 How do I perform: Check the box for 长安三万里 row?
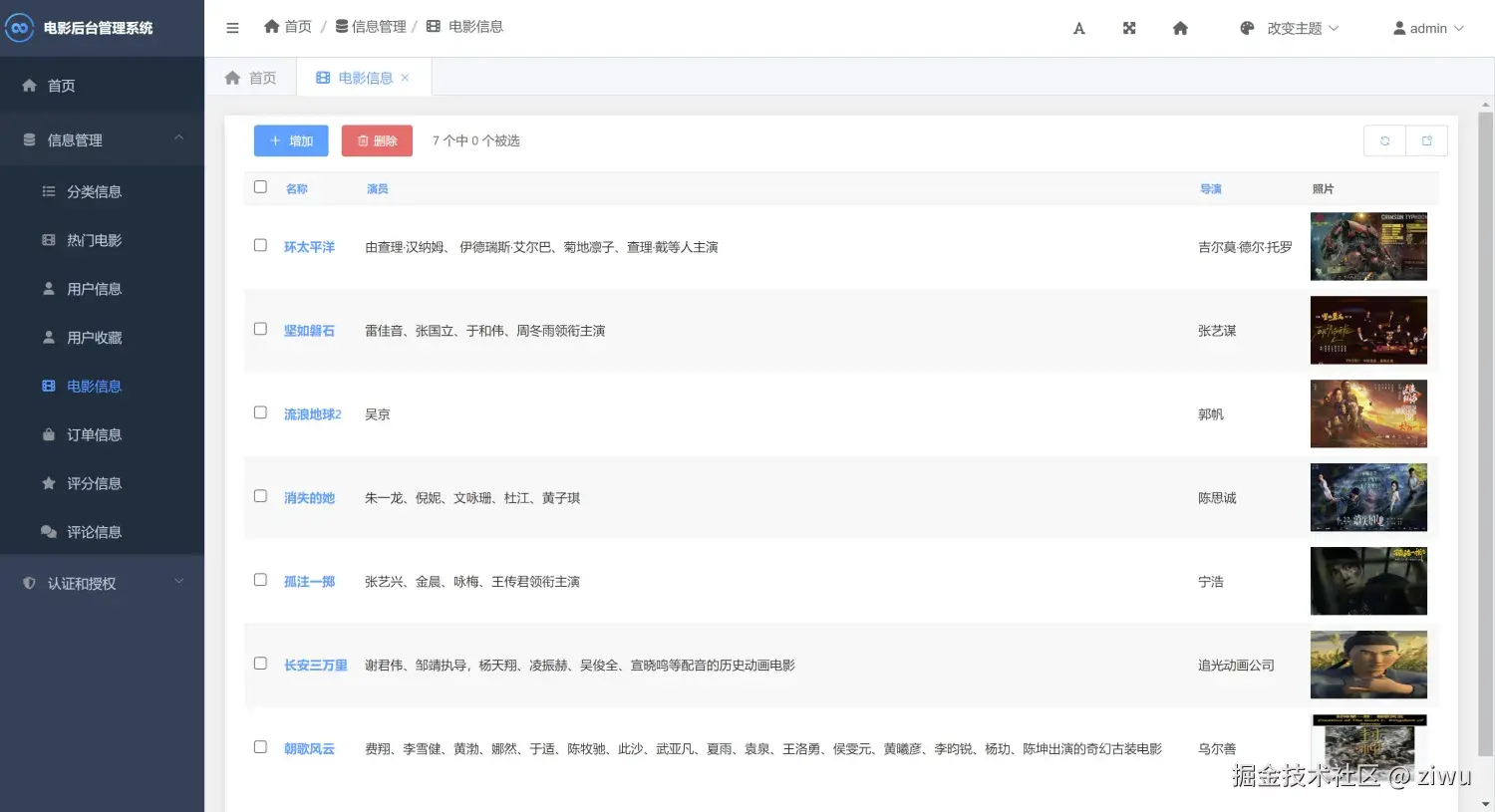(x=260, y=664)
